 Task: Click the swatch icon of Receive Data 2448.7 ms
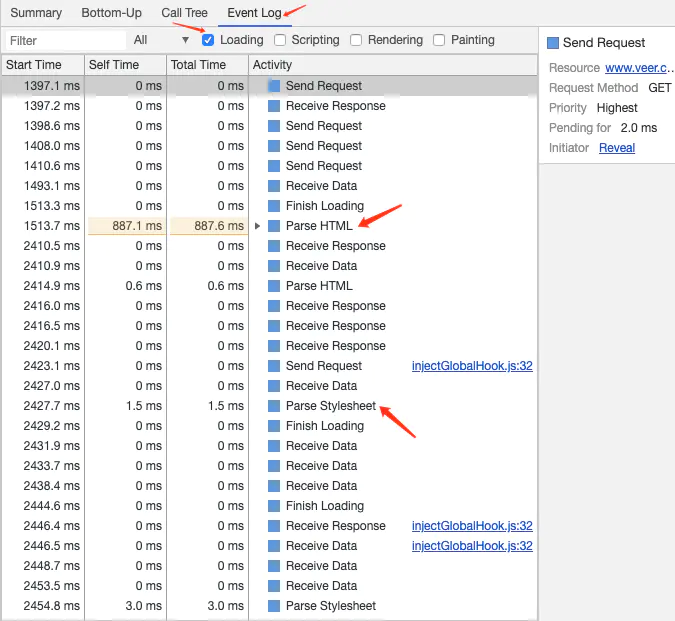(274, 566)
